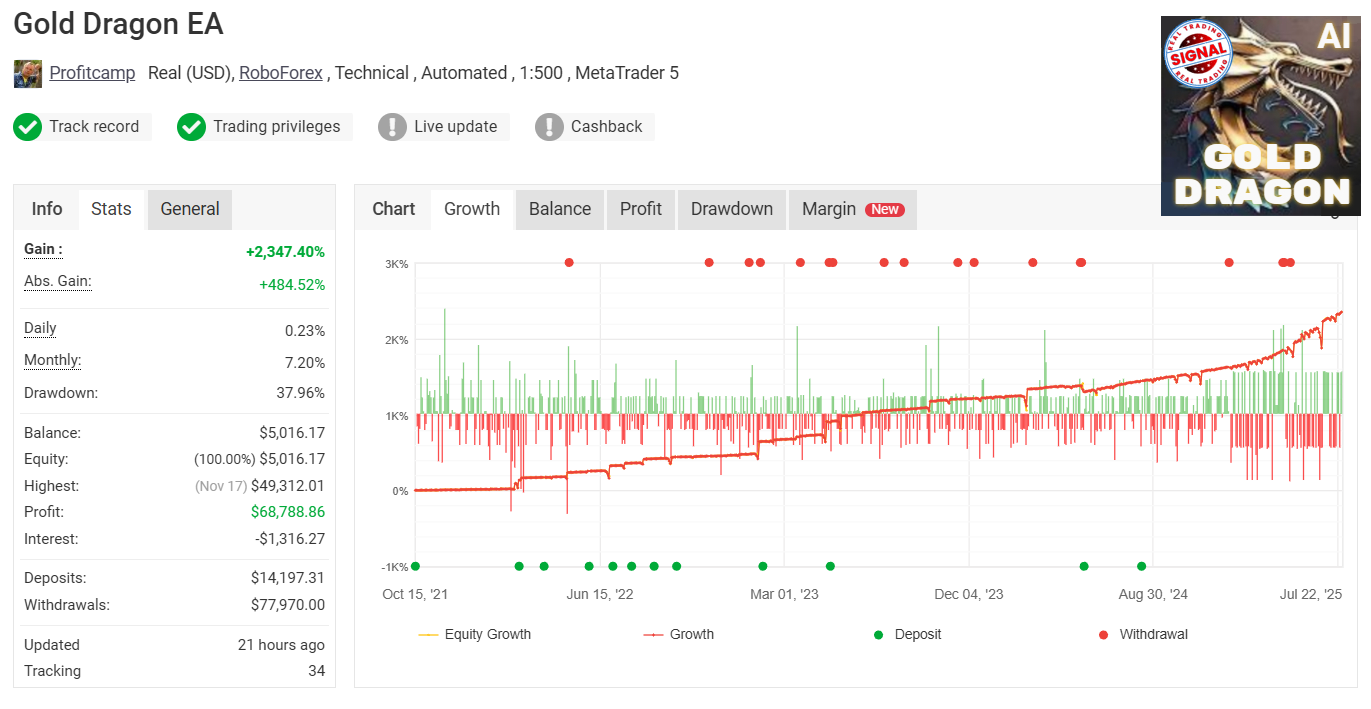1371x709 pixels.
Task: Click the Live update exclamation icon
Action: (x=392, y=127)
